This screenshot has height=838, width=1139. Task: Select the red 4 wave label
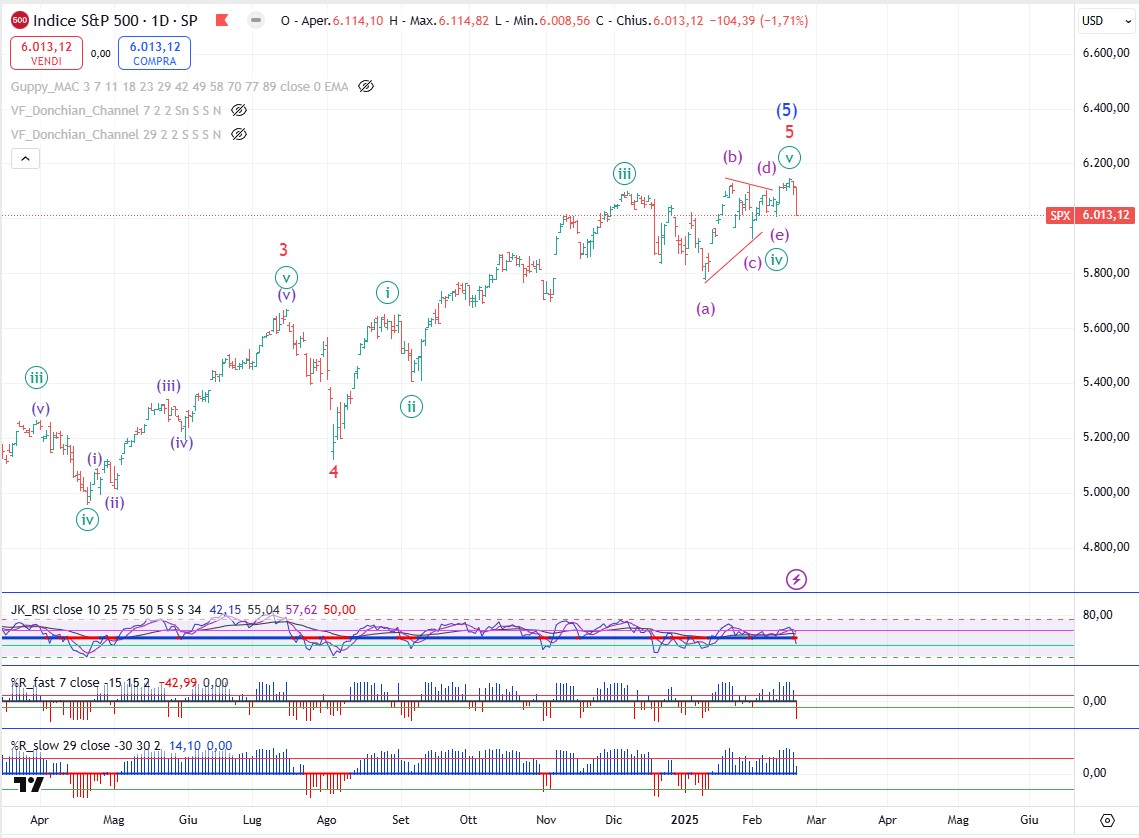[333, 472]
